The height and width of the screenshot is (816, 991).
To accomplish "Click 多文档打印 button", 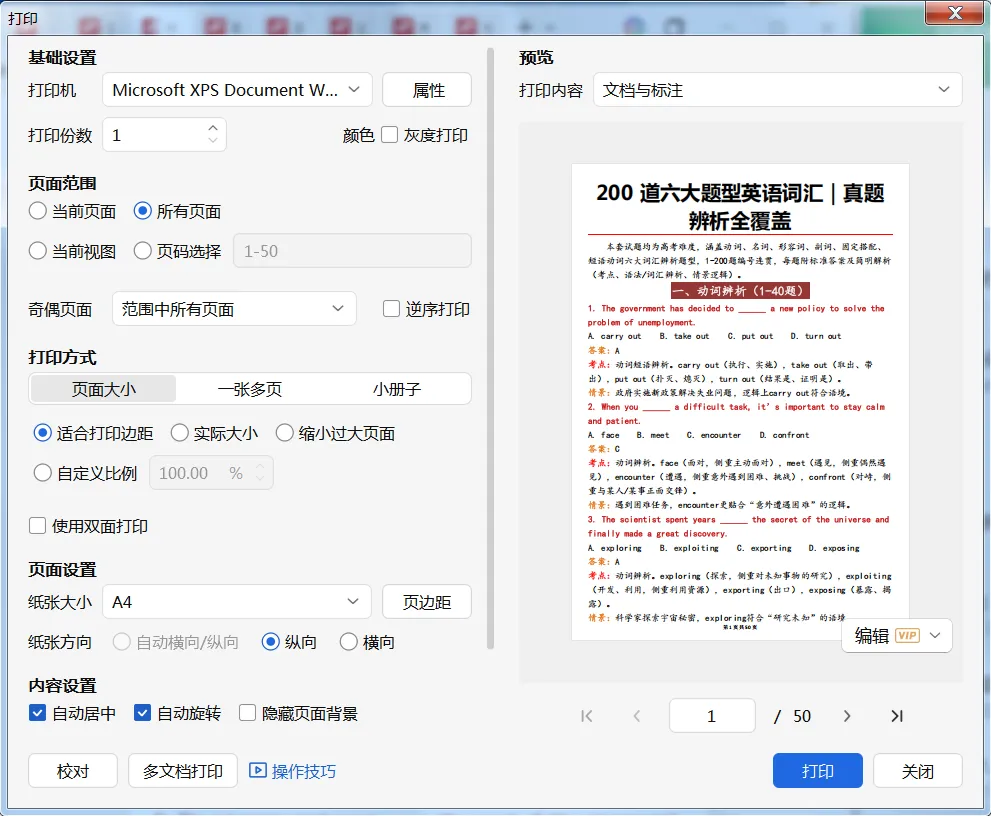I will pos(183,770).
